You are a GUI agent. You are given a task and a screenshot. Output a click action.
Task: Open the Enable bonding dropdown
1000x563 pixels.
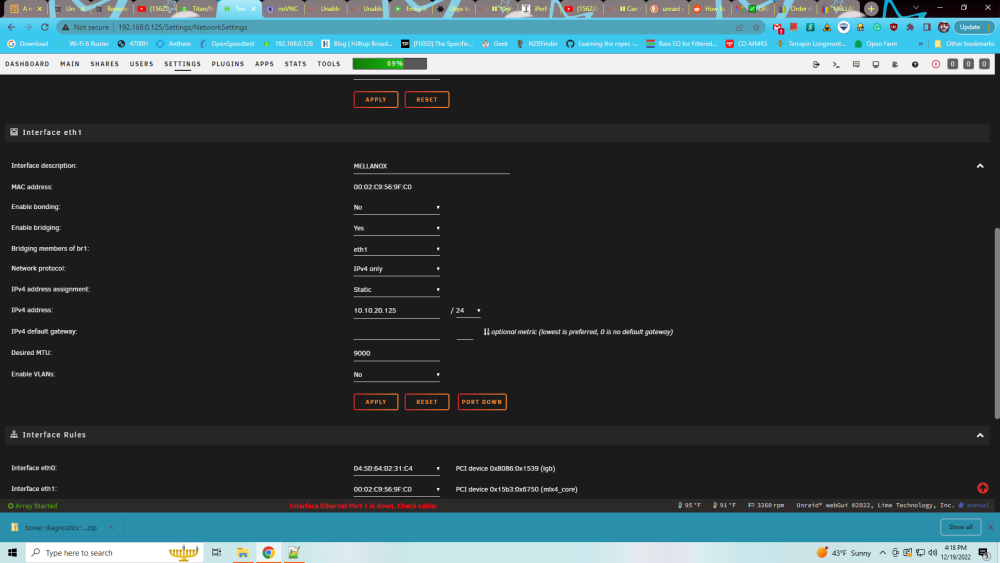tap(397, 207)
